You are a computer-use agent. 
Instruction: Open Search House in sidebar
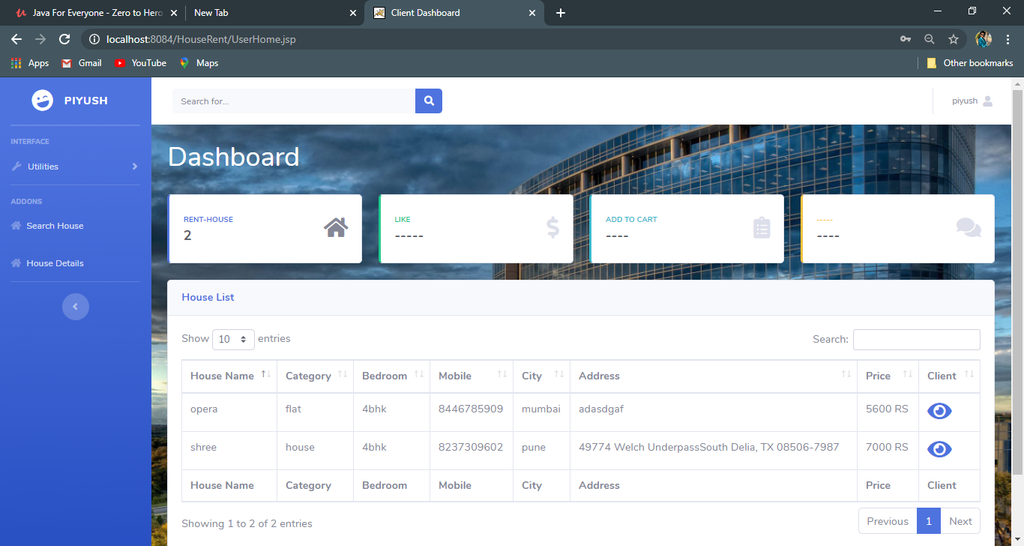(x=55, y=225)
